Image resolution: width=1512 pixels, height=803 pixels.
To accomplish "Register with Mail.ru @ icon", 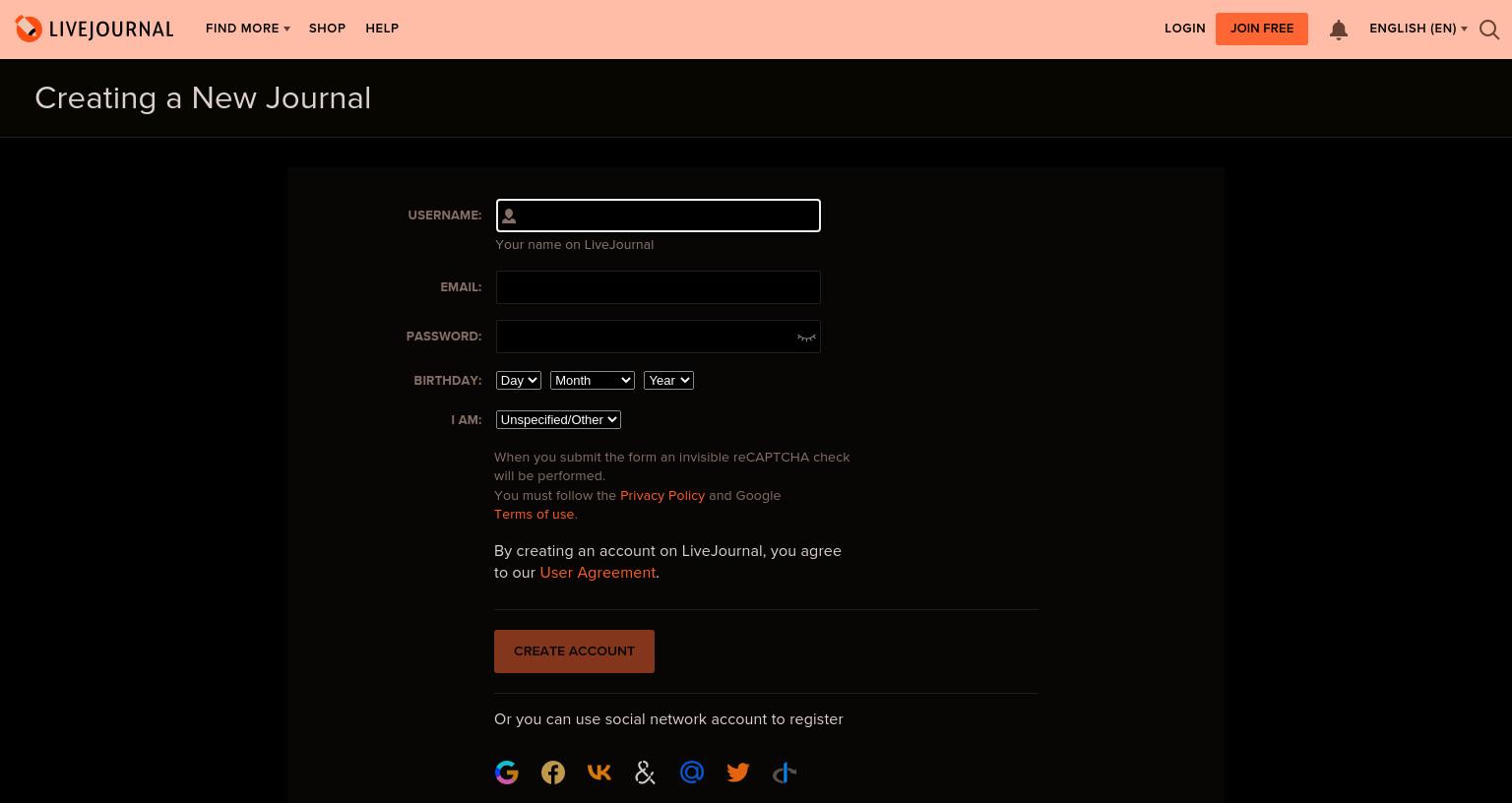I will (692, 772).
